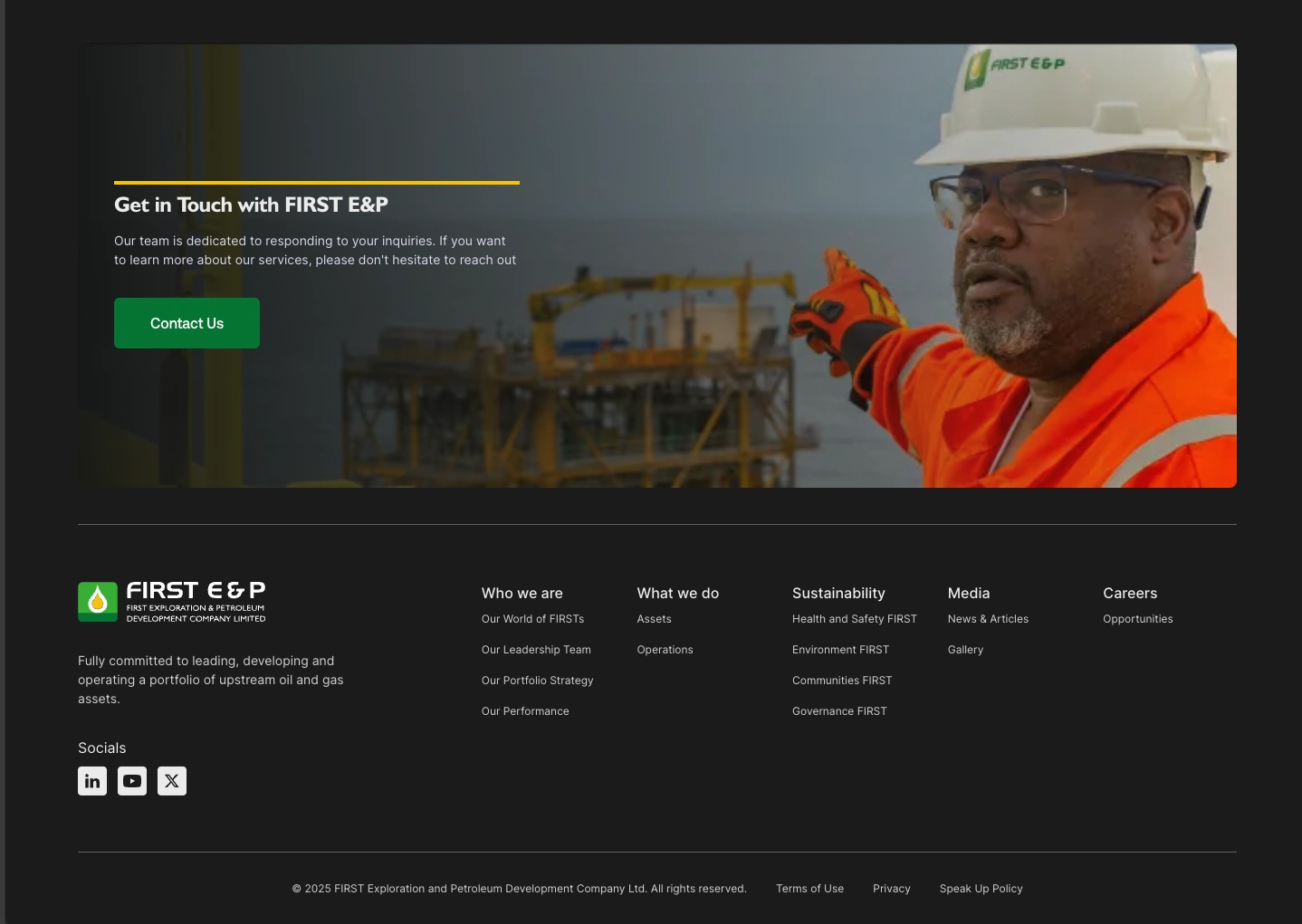Open the YouTube social icon
Viewport: 1302px width, 924px height.
tap(132, 781)
